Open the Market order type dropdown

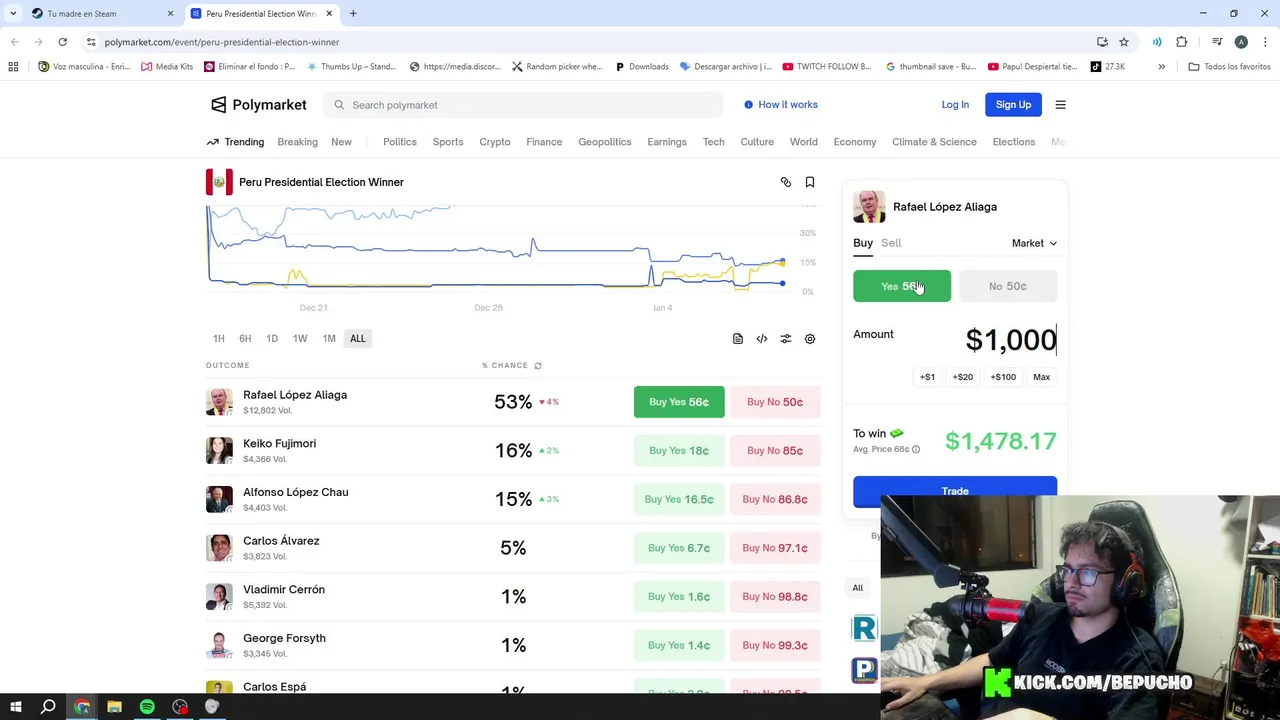coord(1034,243)
